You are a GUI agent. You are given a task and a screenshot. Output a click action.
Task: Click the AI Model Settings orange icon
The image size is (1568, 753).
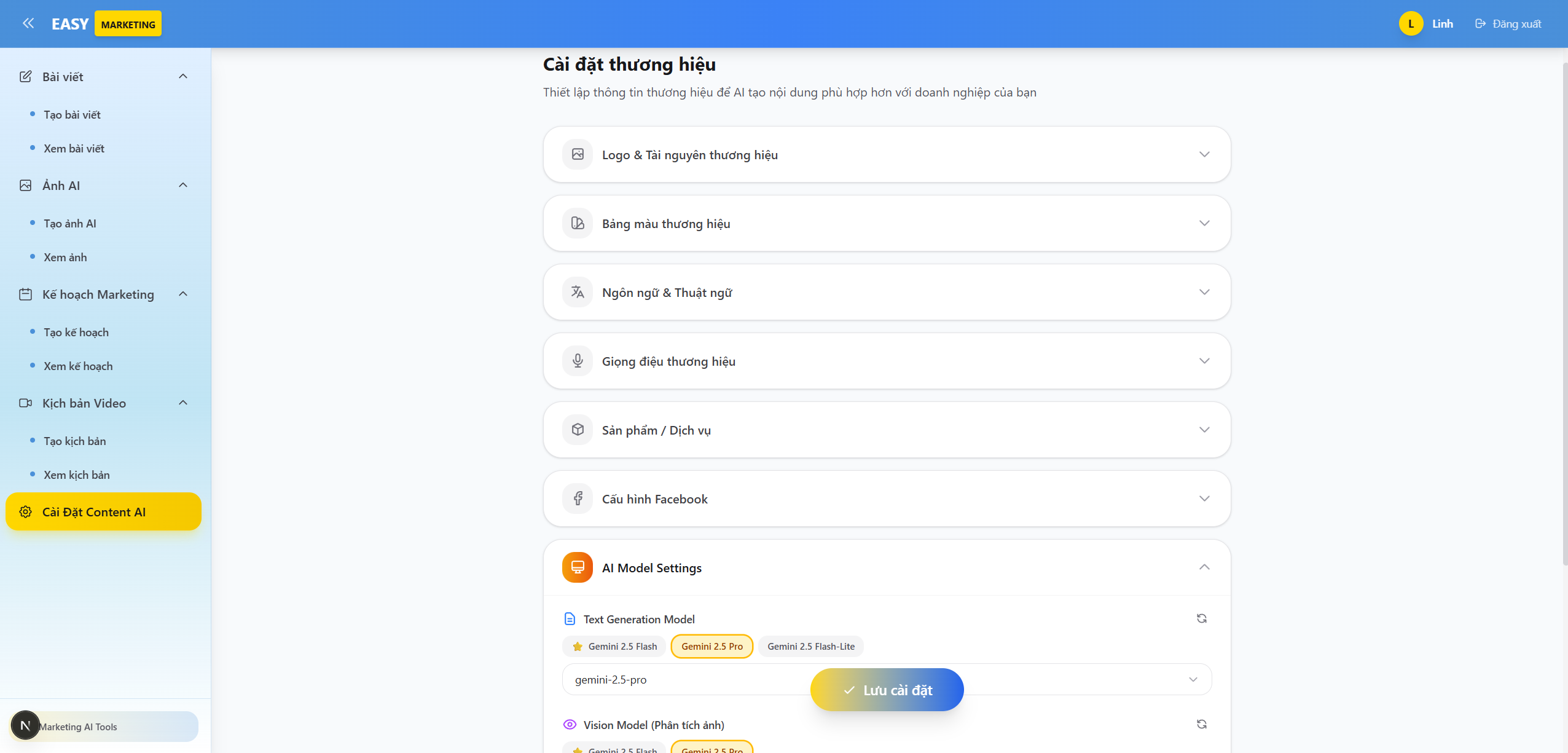(x=577, y=567)
